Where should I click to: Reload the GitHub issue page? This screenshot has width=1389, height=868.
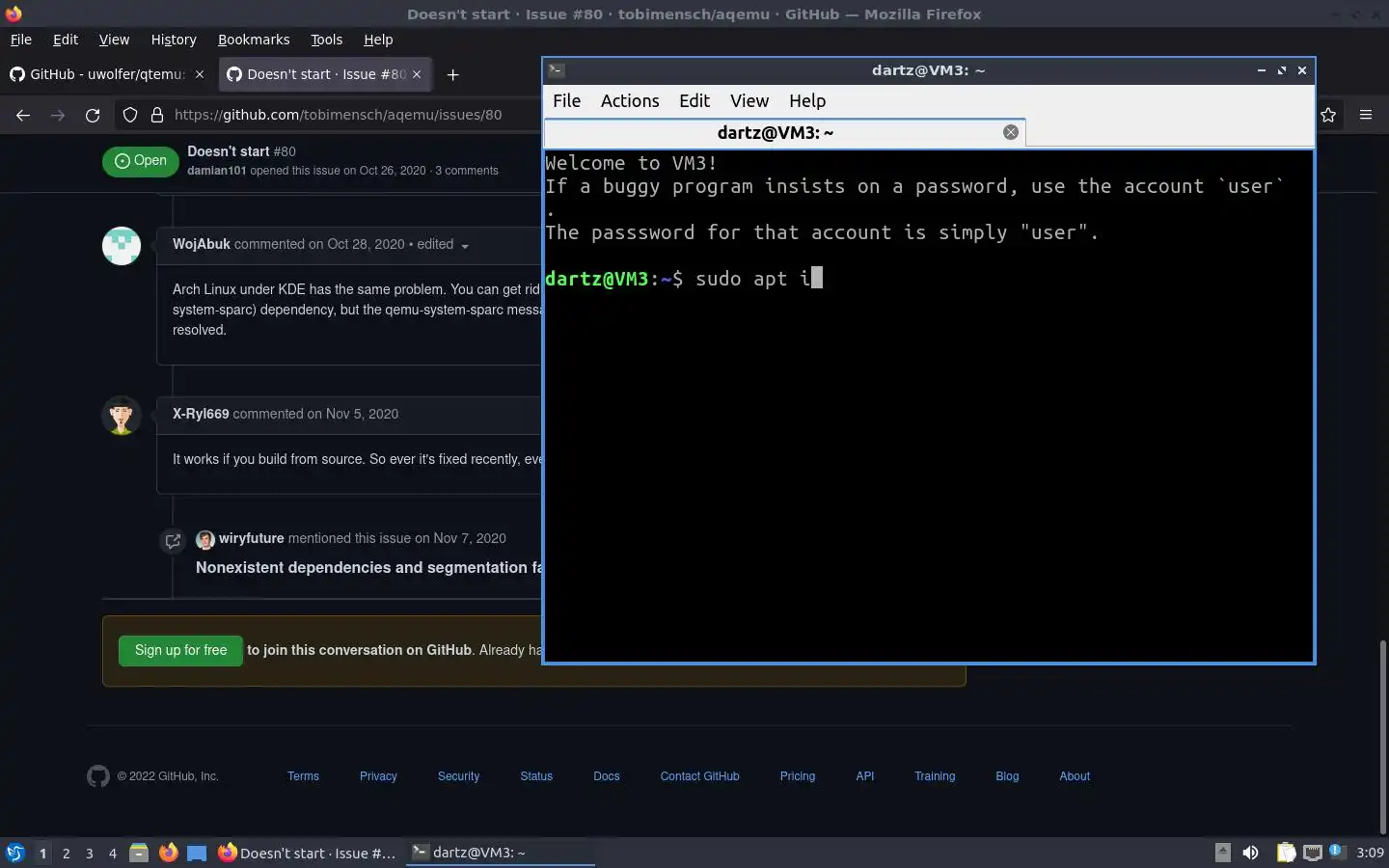pyautogui.click(x=93, y=115)
